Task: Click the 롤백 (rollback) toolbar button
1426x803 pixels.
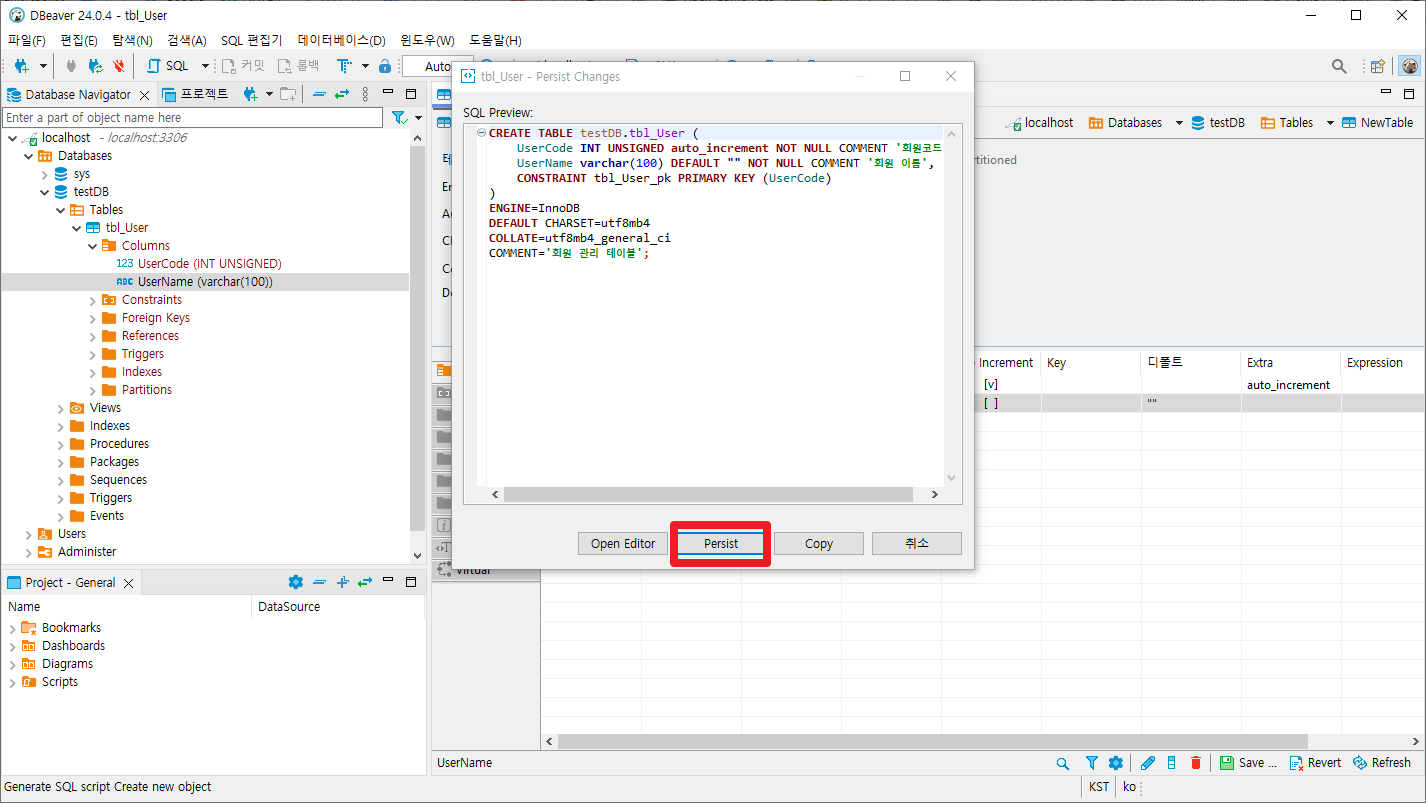Action: click(299, 66)
